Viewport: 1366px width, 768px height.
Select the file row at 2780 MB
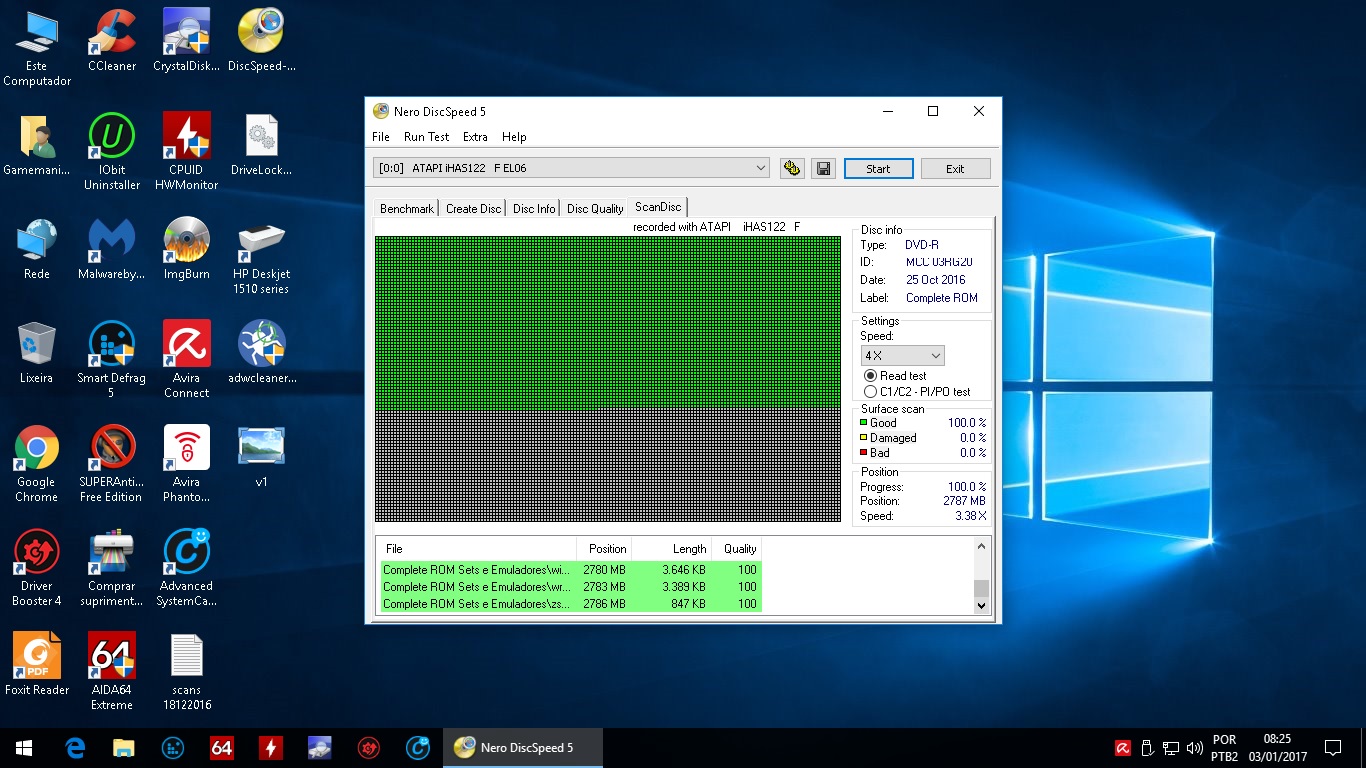point(570,570)
